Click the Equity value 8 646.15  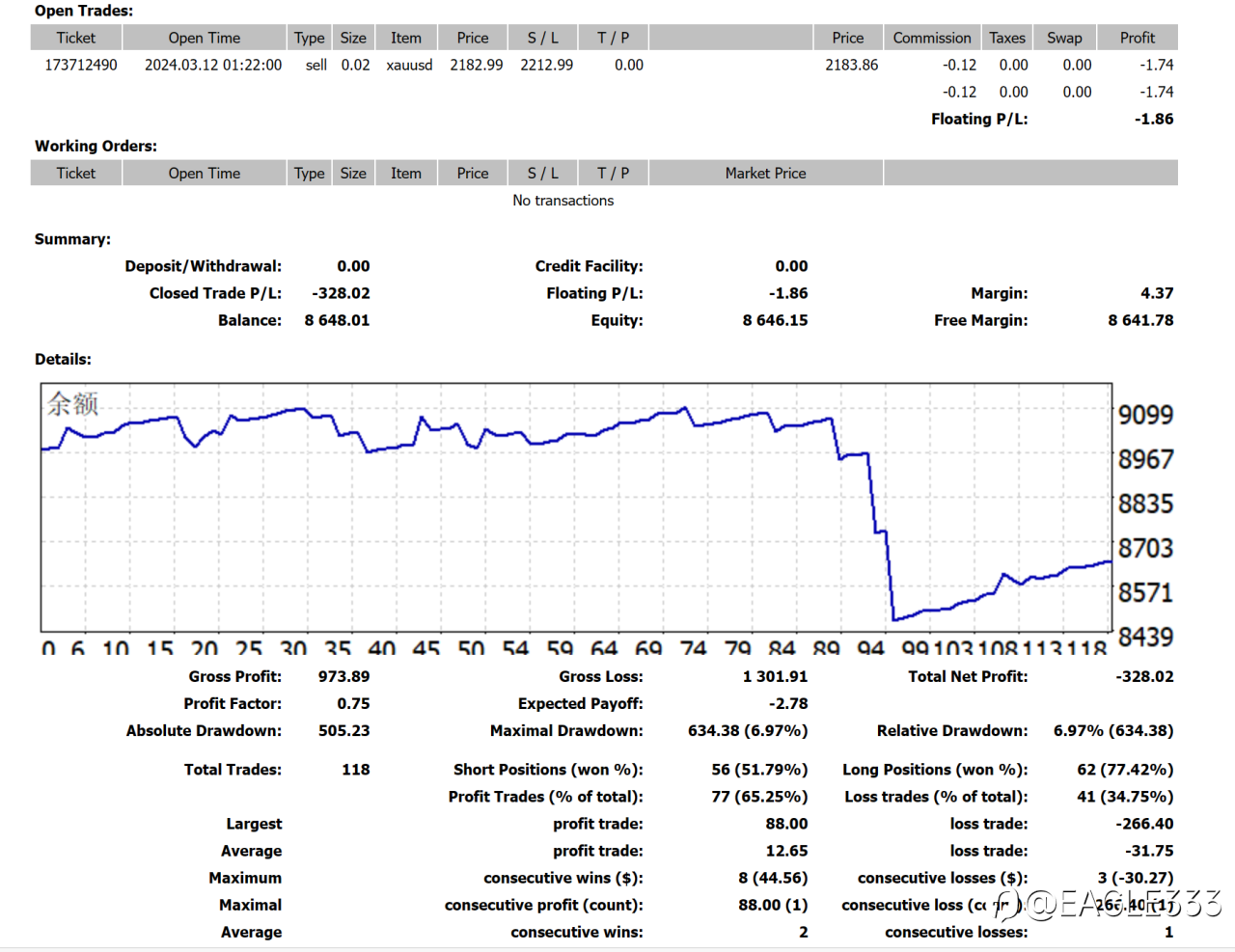point(775,320)
